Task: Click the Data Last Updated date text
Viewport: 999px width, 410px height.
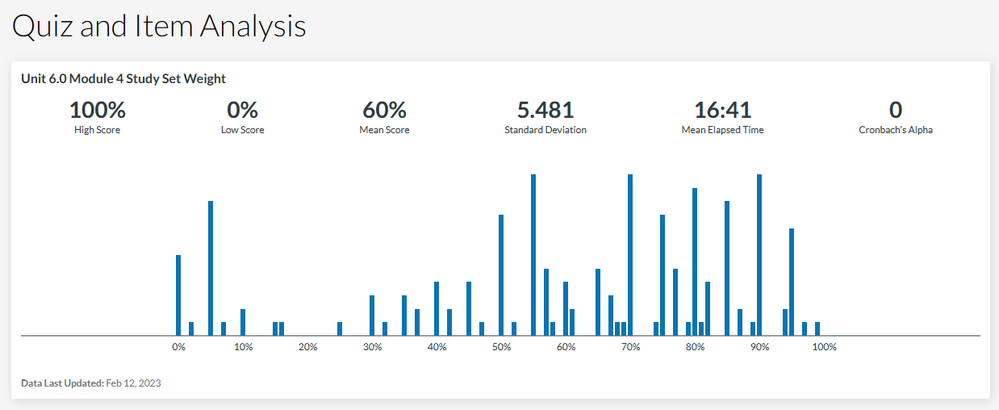Action: pyautogui.click(x=91, y=383)
